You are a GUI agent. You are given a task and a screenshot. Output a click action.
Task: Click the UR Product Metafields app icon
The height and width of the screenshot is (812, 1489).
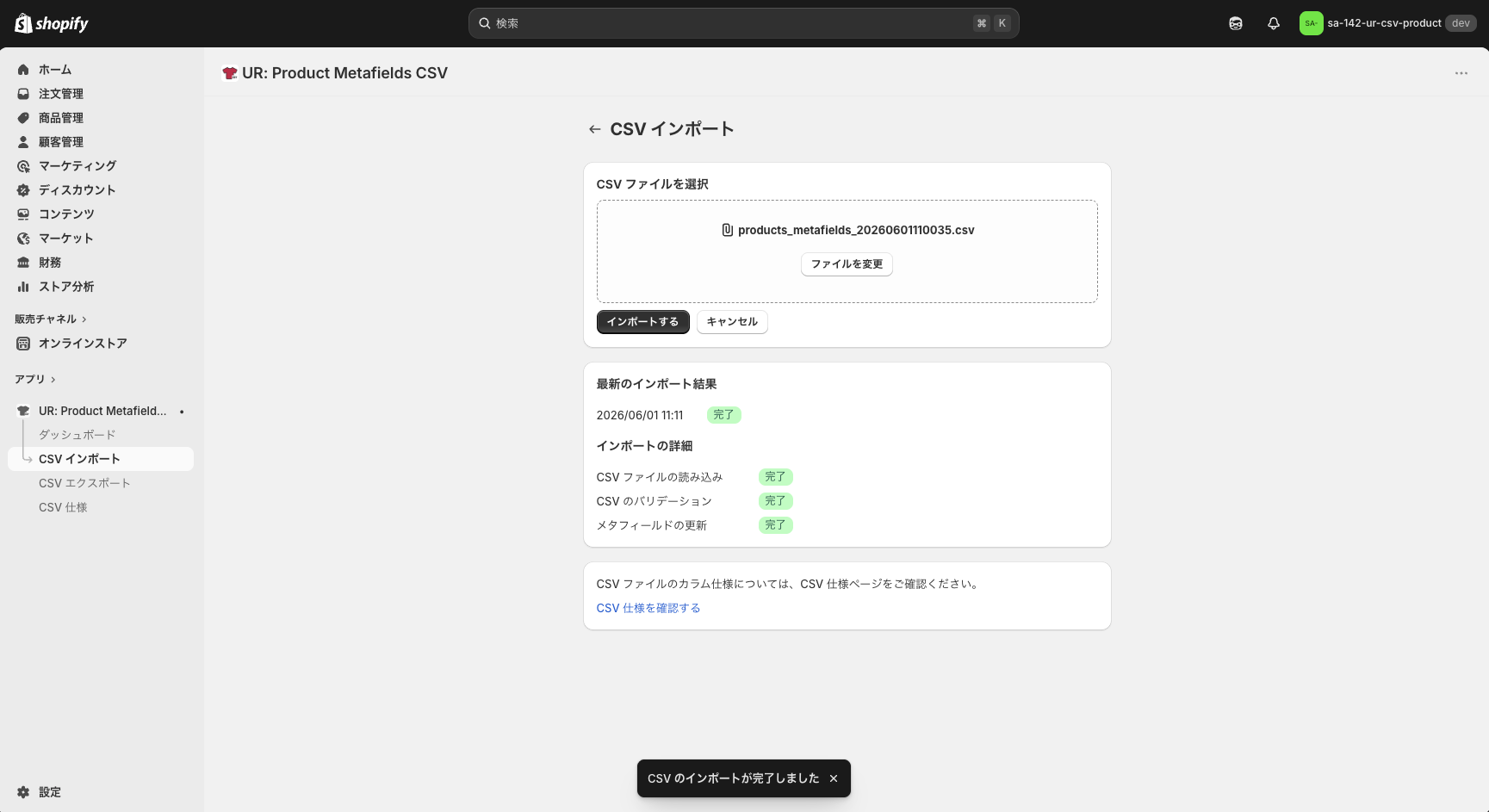point(23,411)
